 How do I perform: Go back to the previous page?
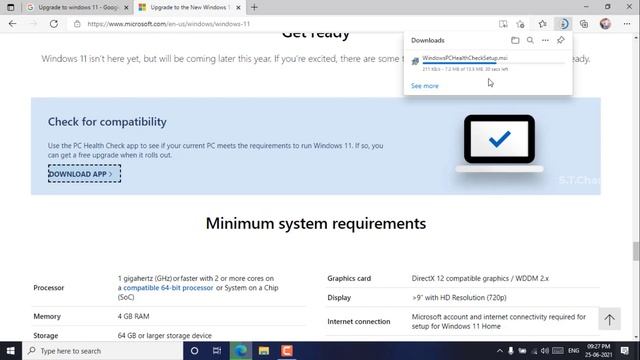12,24
